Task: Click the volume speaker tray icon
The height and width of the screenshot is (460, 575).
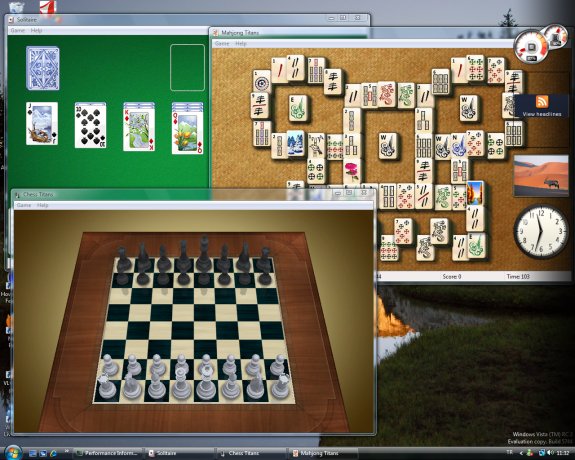Action: (x=549, y=453)
